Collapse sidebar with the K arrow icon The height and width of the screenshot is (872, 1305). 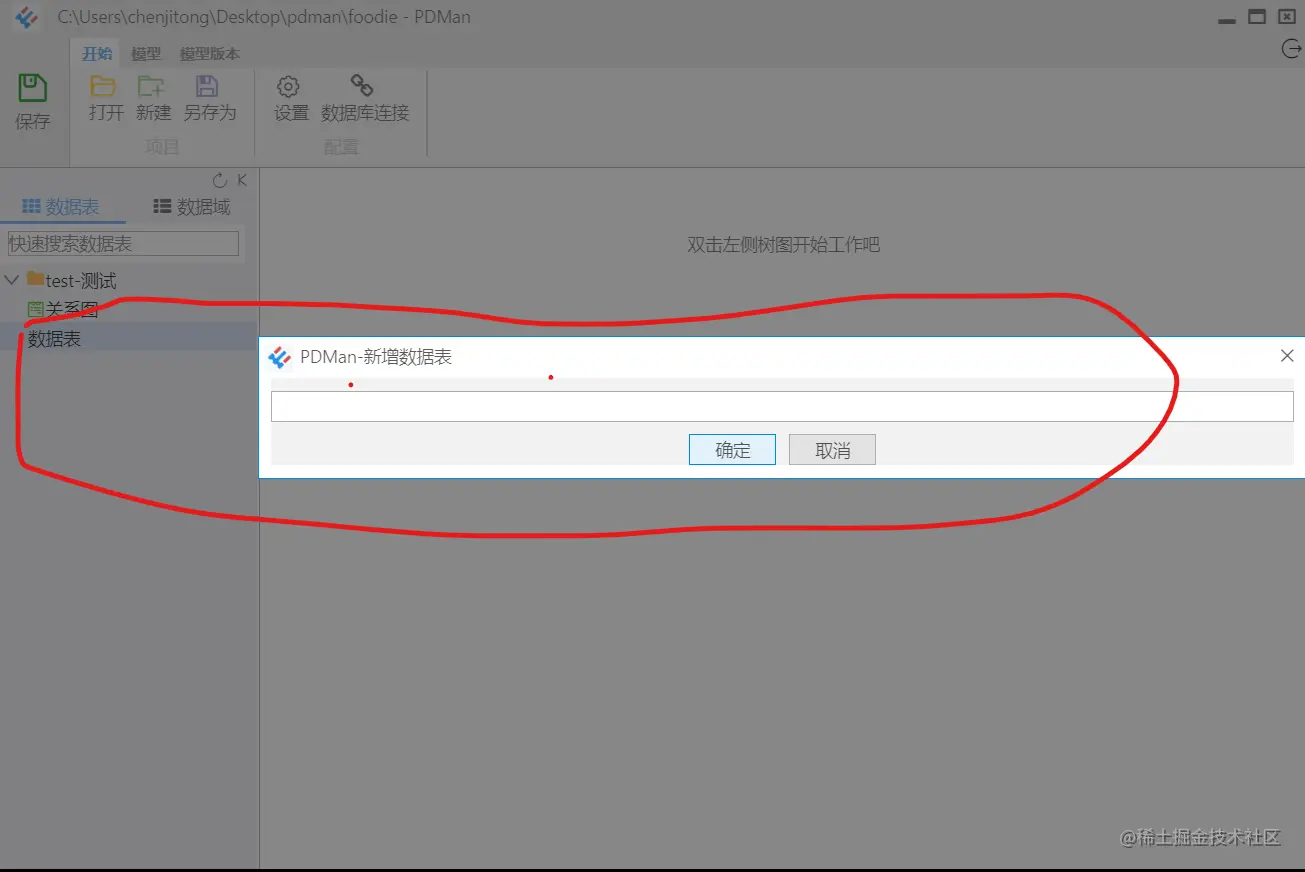pos(242,180)
